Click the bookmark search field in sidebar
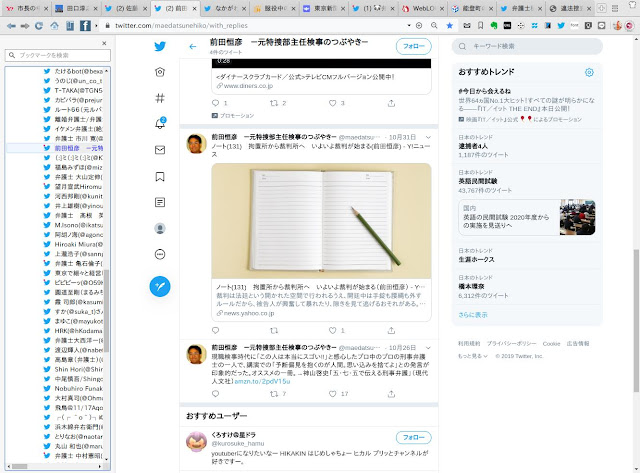The height and width of the screenshot is (473, 640). (x=58, y=55)
